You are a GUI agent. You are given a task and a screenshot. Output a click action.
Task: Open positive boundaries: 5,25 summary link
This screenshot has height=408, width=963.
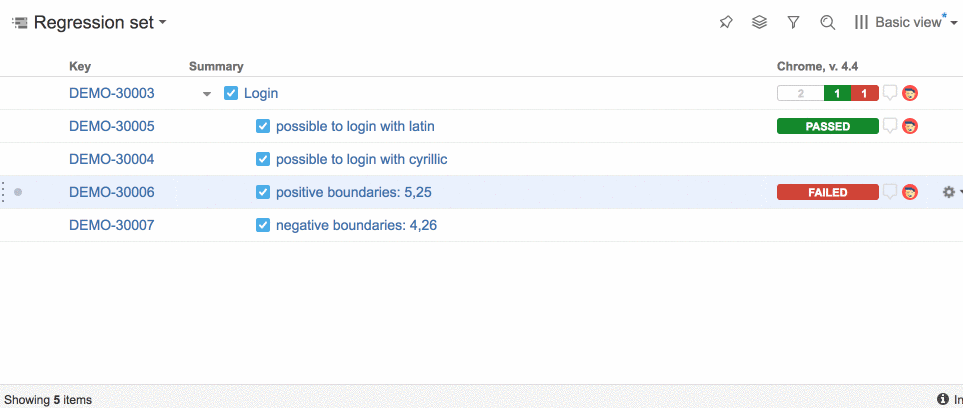(354, 192)
